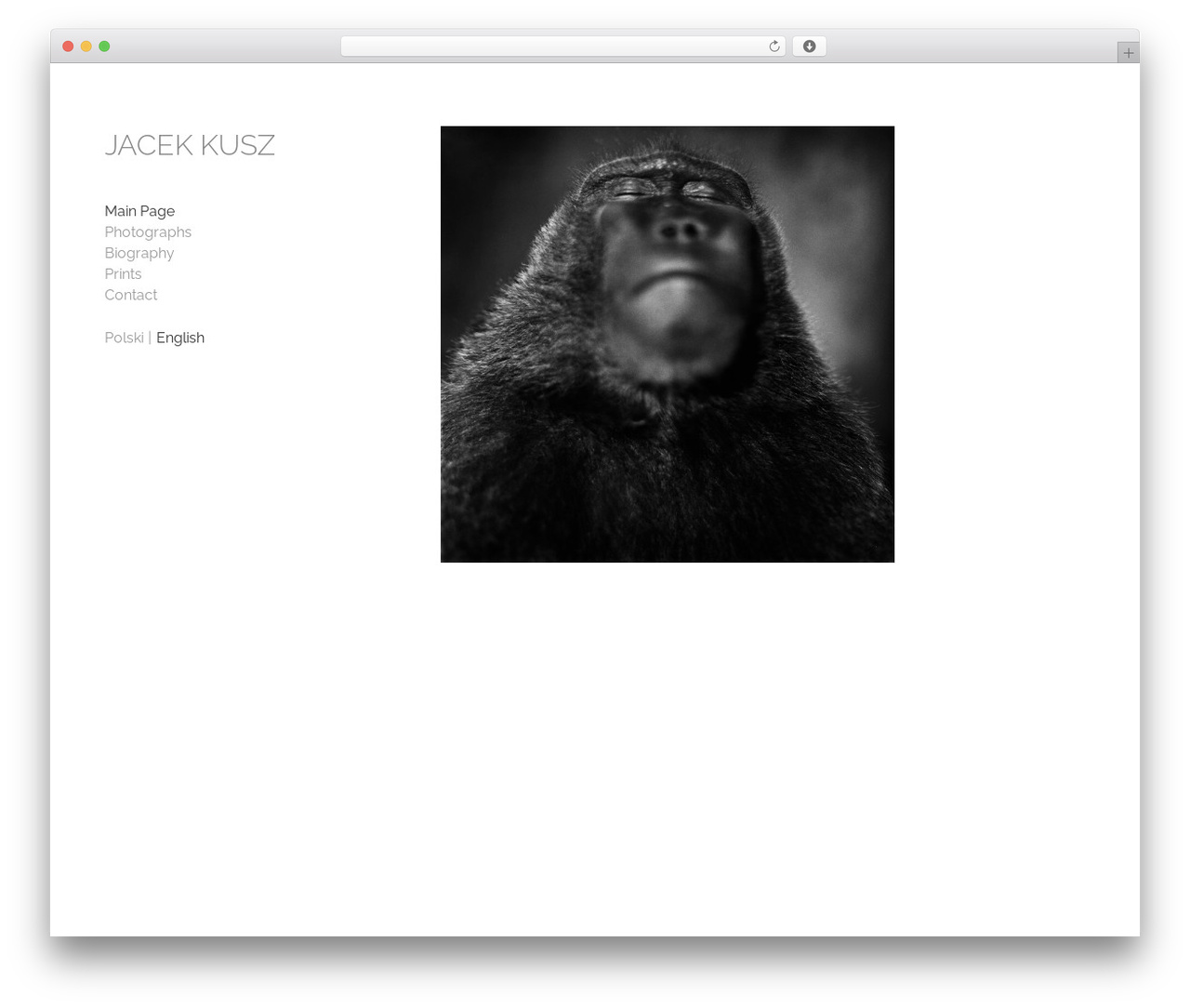Image resolution: width=1190 pixels, height=1008 pixels.
Task: Focus the browser address bar
Action: click(x=562, y=46)
